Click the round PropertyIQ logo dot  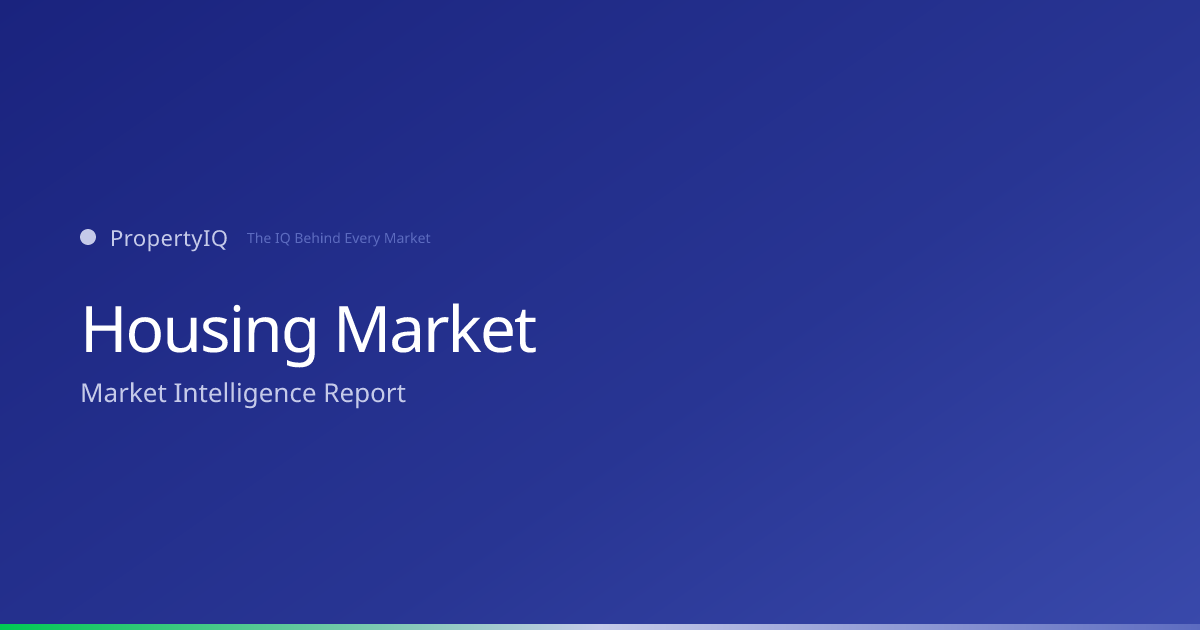coord(88,237)
